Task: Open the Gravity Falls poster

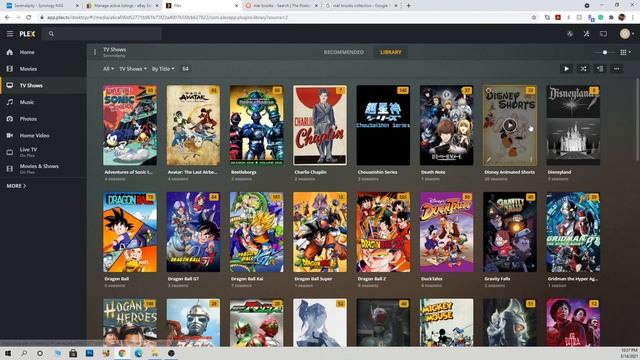Action: 510,232
